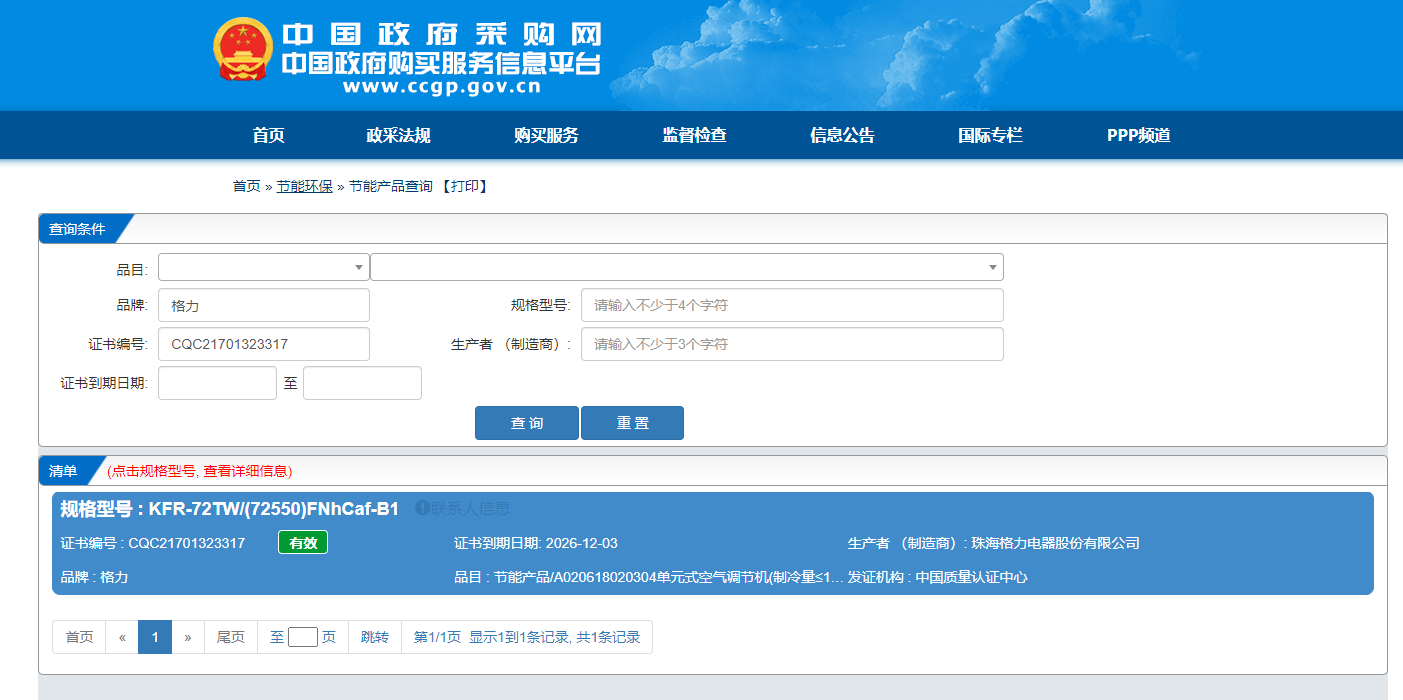This screenshot has width=1403, height=700.
Task: Click the manufacturer text 珠海格力电器股份有限公司
Action: point(1054,543)
